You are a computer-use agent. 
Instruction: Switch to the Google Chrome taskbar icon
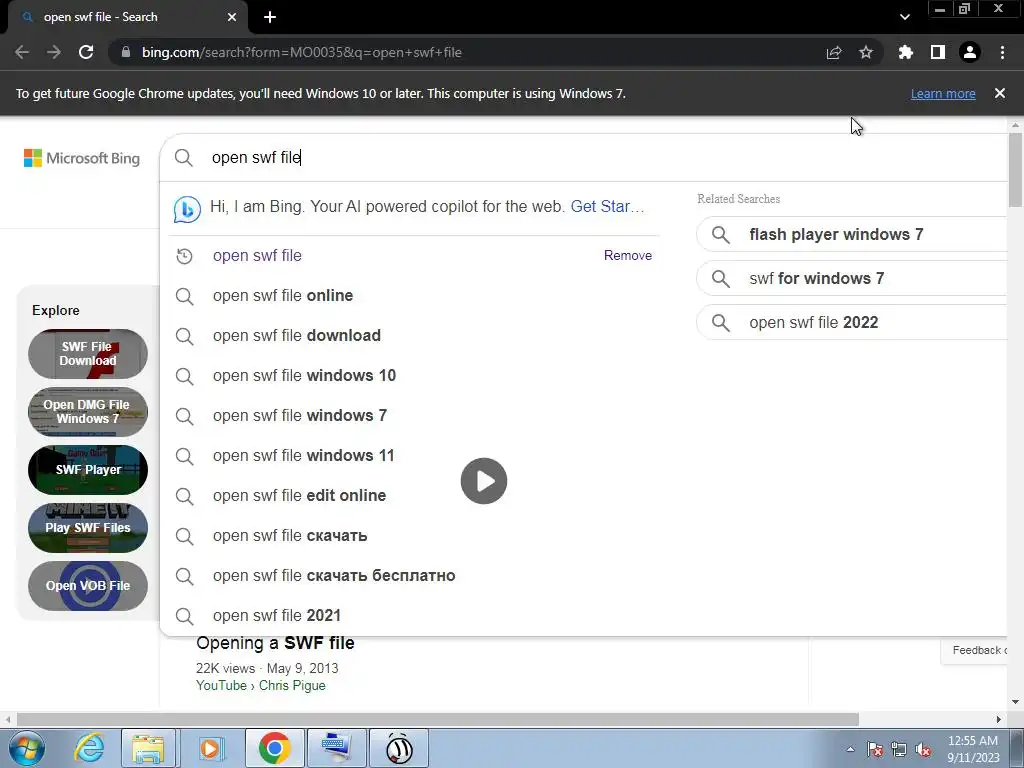click(274, 748)
